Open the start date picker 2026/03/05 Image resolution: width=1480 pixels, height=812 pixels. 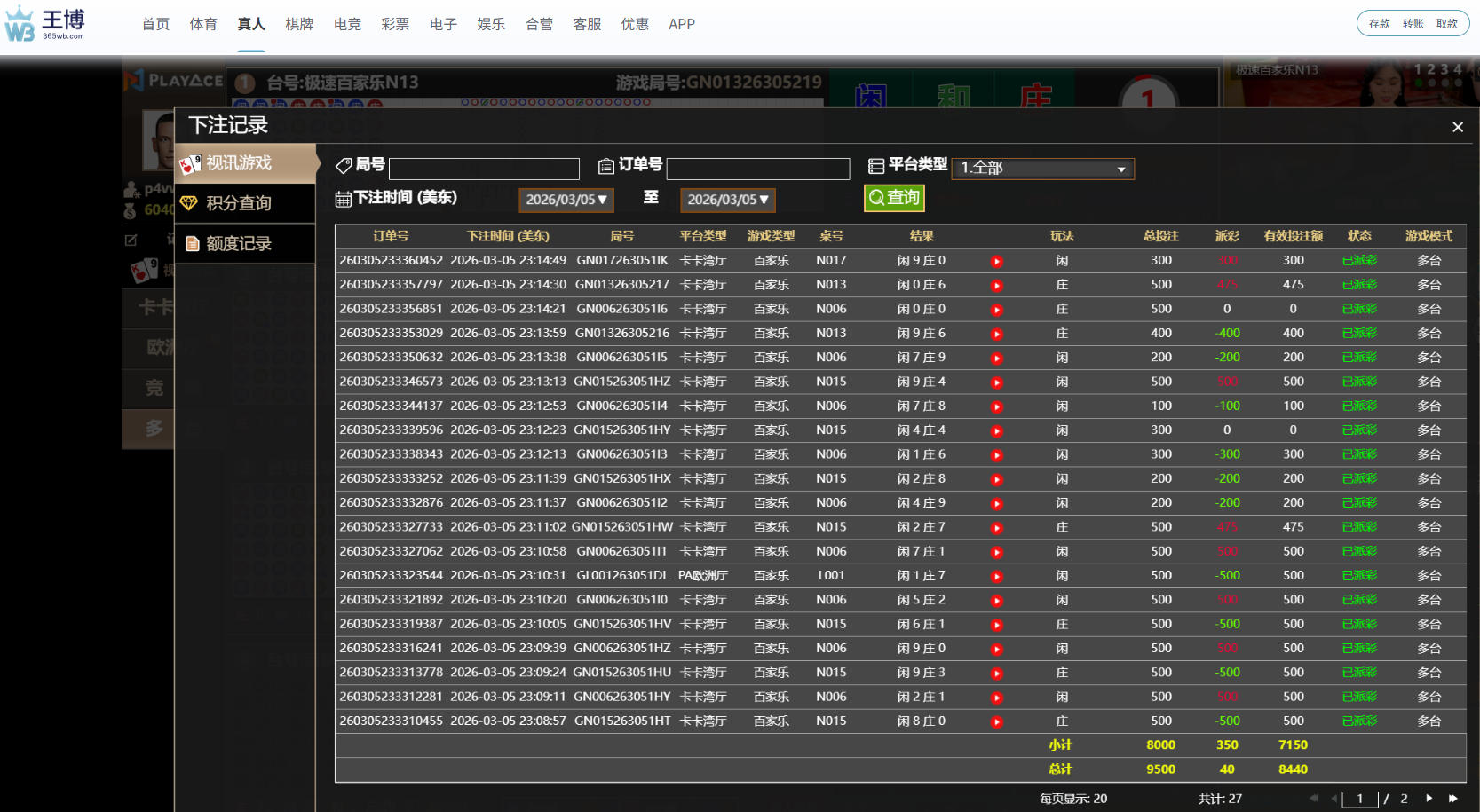[566, 200]
